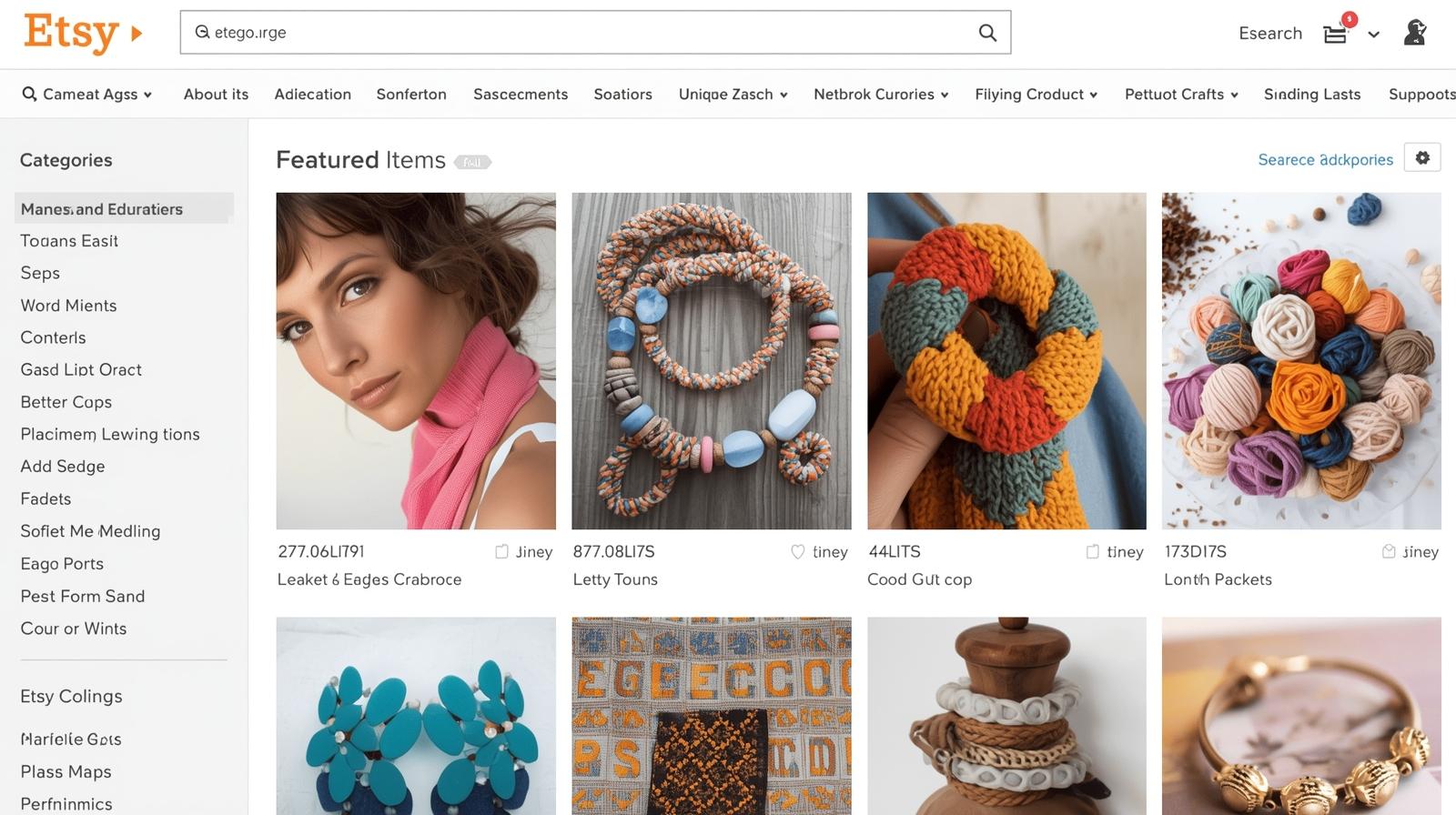Open the colorful yarn balls thumbnail

coord(1301,361)
